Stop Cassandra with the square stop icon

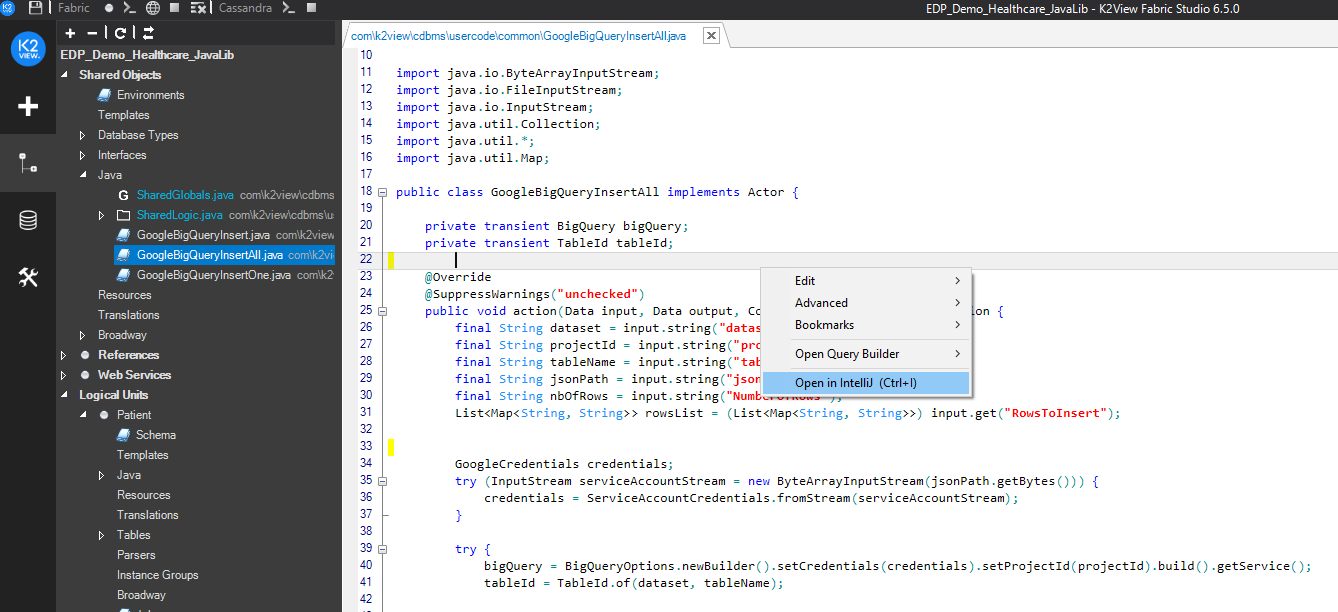[x=311, y=8]
